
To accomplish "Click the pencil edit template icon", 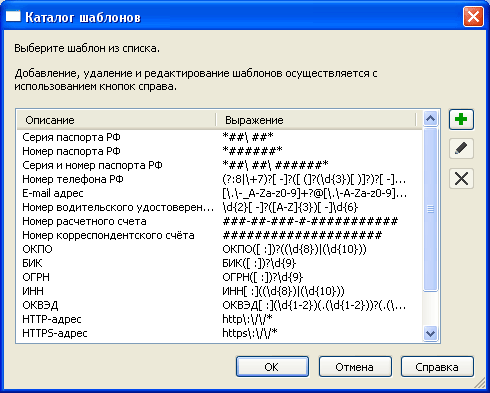I will (461, 149).
